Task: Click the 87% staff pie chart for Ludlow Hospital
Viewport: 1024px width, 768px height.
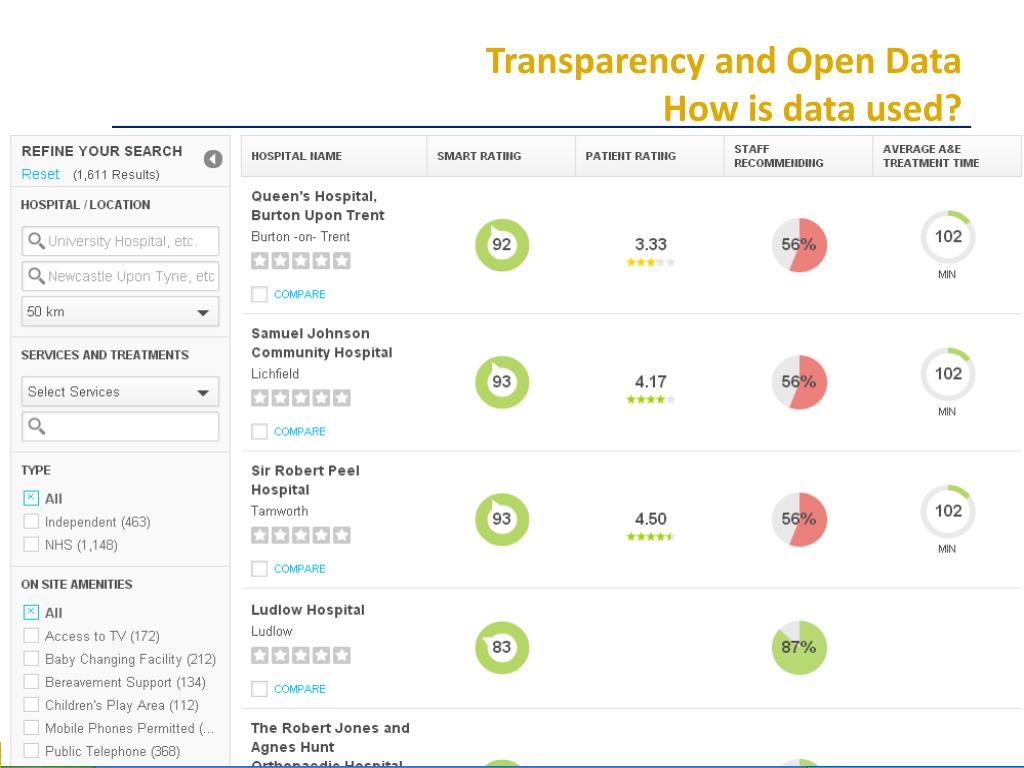Action: pyautogui.click(x=799, y=647)
